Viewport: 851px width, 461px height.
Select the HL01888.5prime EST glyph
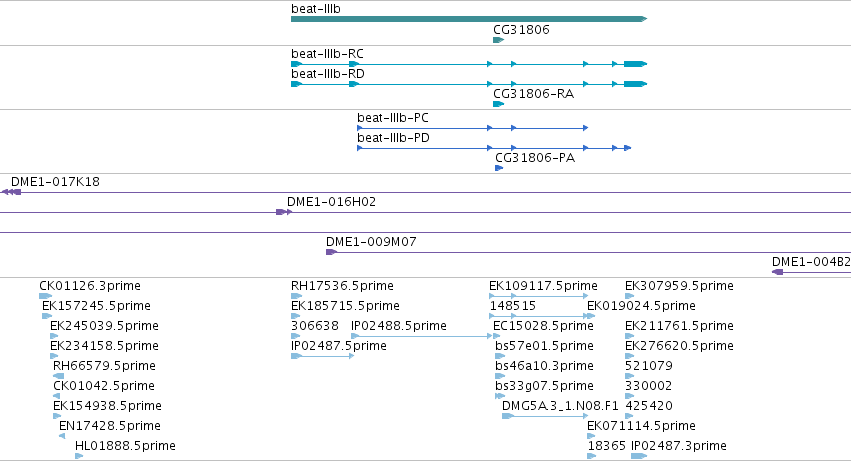tap(79, 456)
